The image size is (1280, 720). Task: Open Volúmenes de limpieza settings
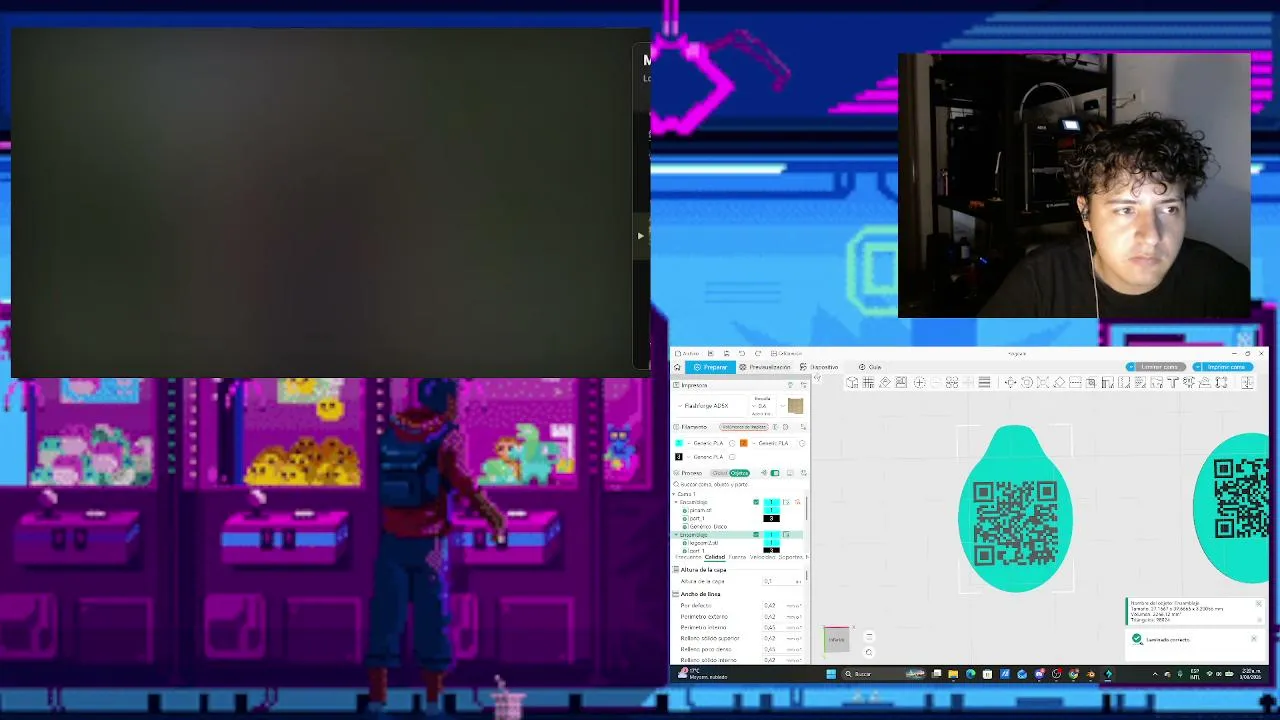click(743, 427)
